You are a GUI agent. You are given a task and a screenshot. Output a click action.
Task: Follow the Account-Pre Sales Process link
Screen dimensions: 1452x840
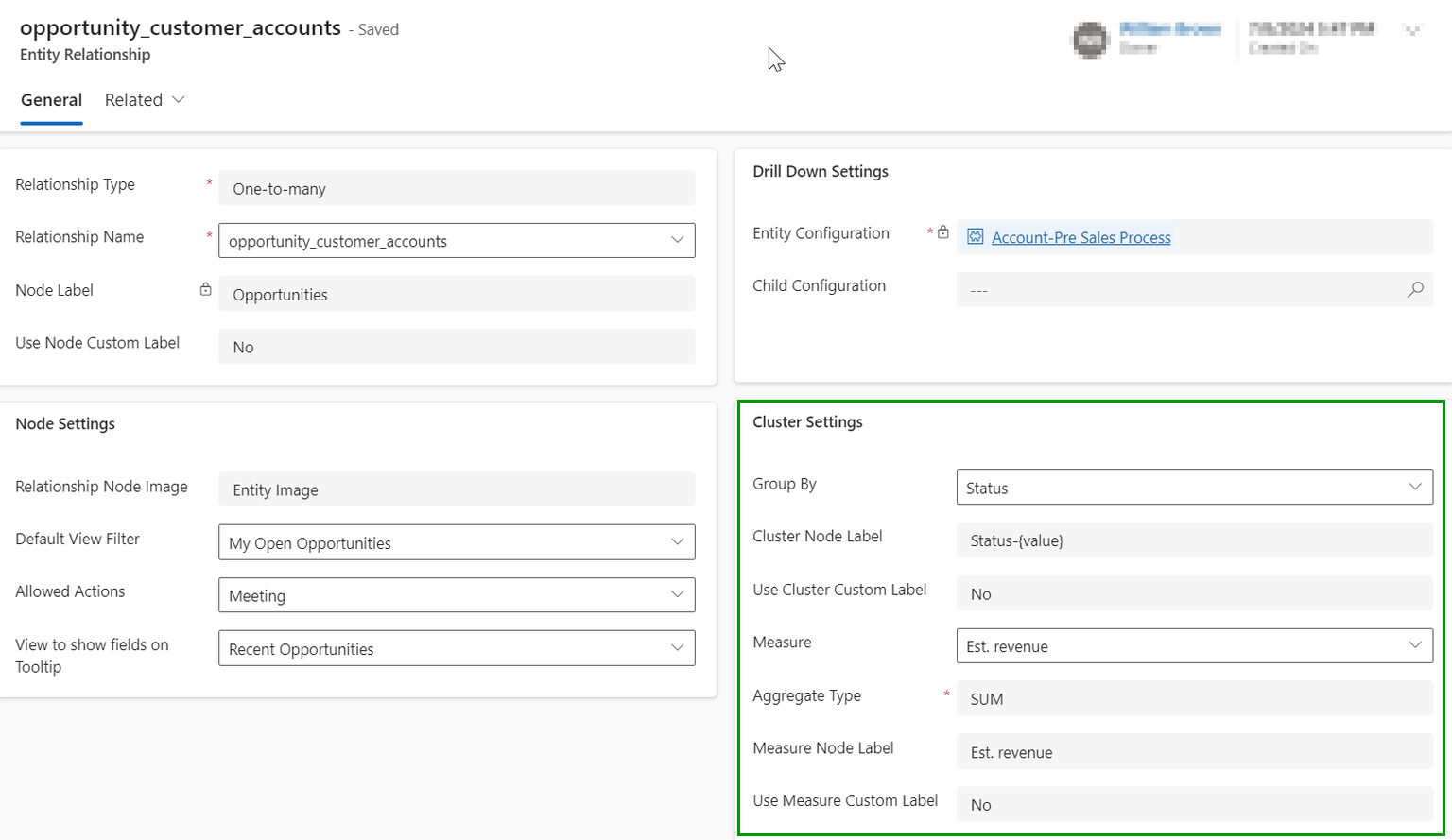1080,237
